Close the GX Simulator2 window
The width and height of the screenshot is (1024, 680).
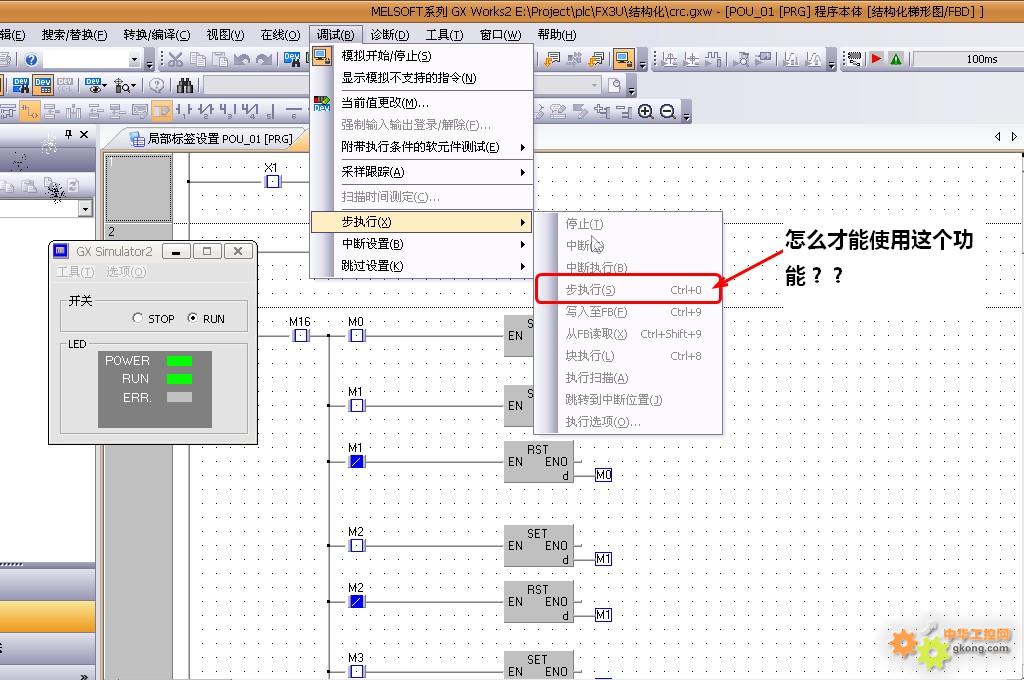pyautogui.click(x=238, y=251)
